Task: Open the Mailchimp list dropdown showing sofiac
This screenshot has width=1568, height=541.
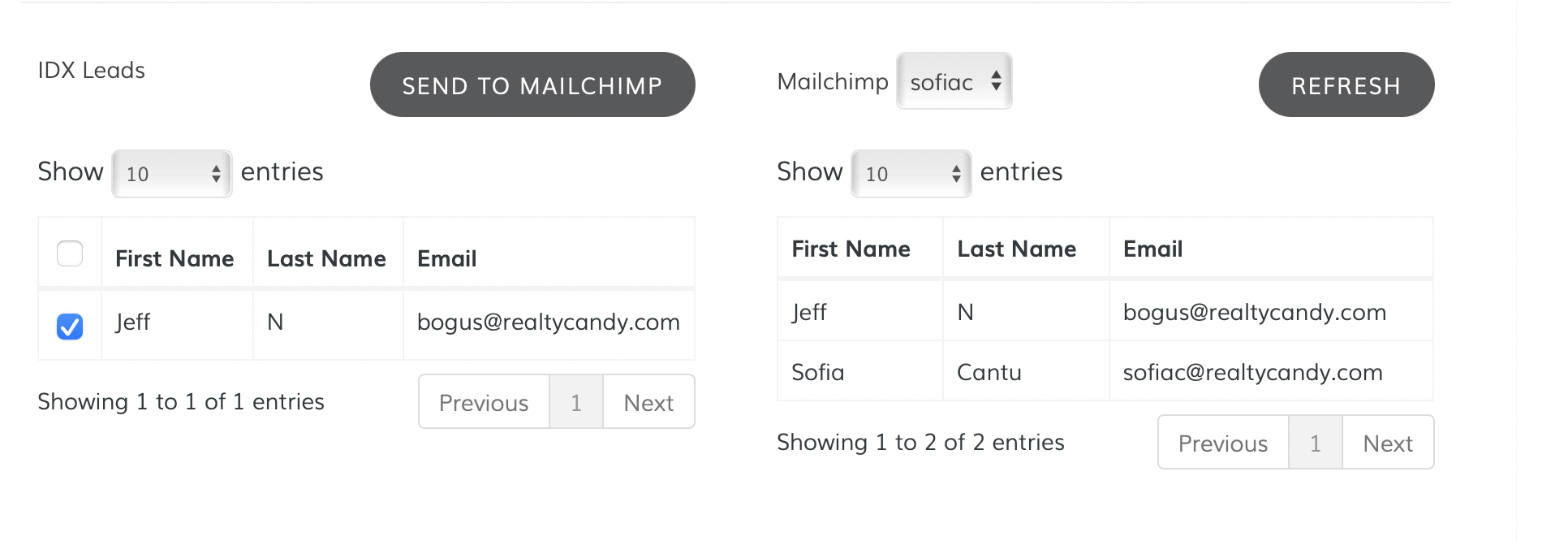Action: coord(954,81)
